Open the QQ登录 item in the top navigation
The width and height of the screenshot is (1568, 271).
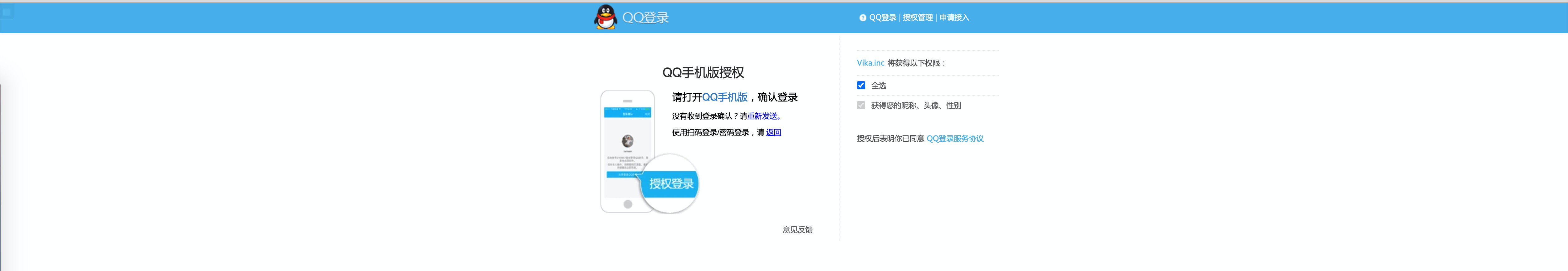point(882,18)
